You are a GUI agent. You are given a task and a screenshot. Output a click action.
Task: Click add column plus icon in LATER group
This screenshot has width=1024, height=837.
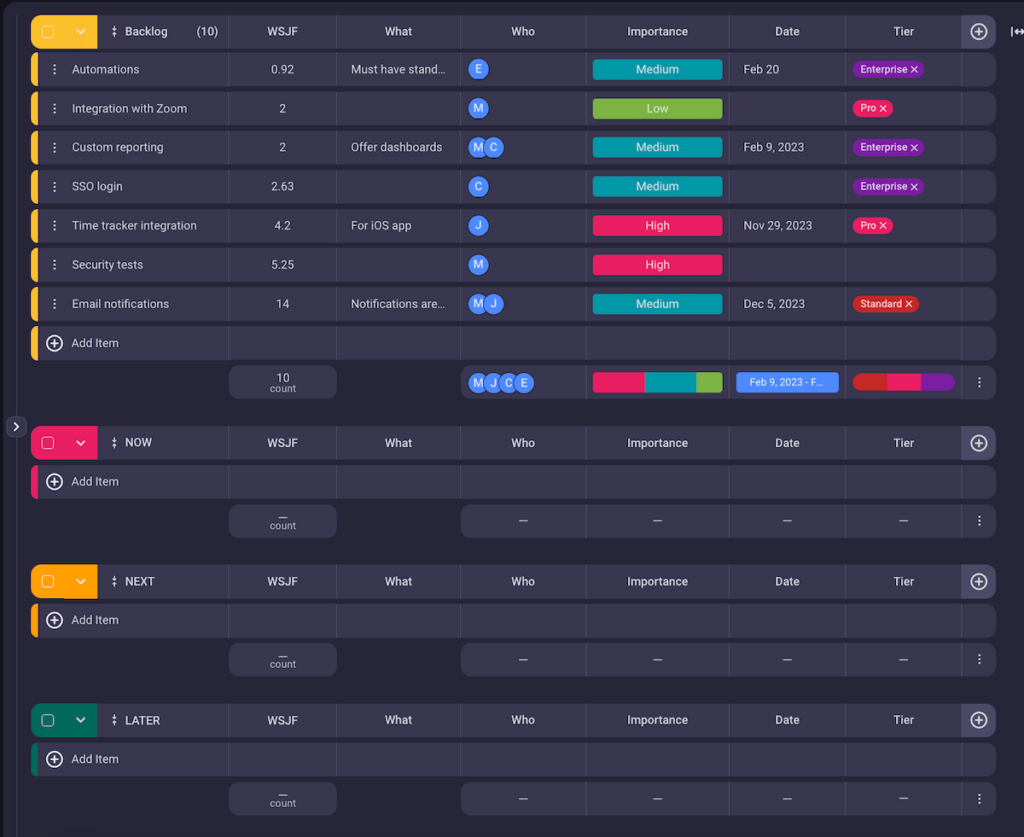(978, 720)
